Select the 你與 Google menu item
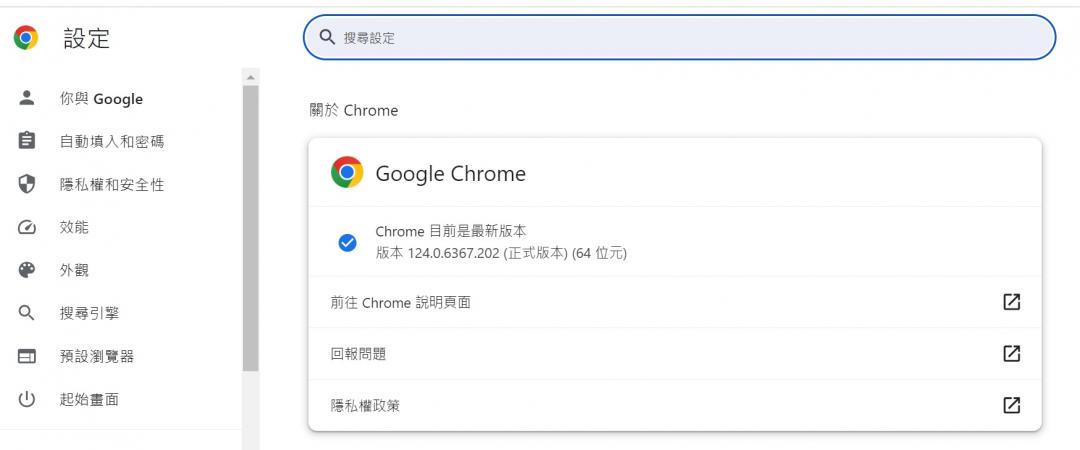 coord(121,99)
